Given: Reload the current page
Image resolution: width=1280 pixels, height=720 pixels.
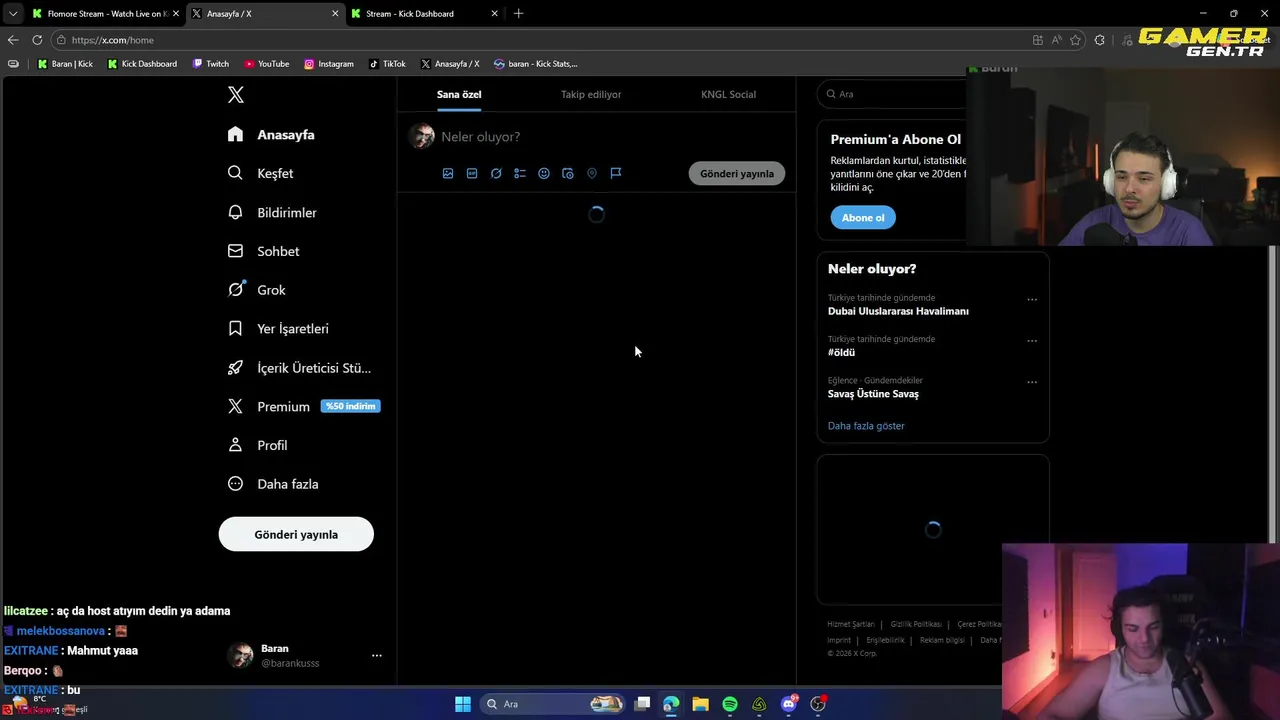Looking at the screenshot, I should [x=37, y=40].
